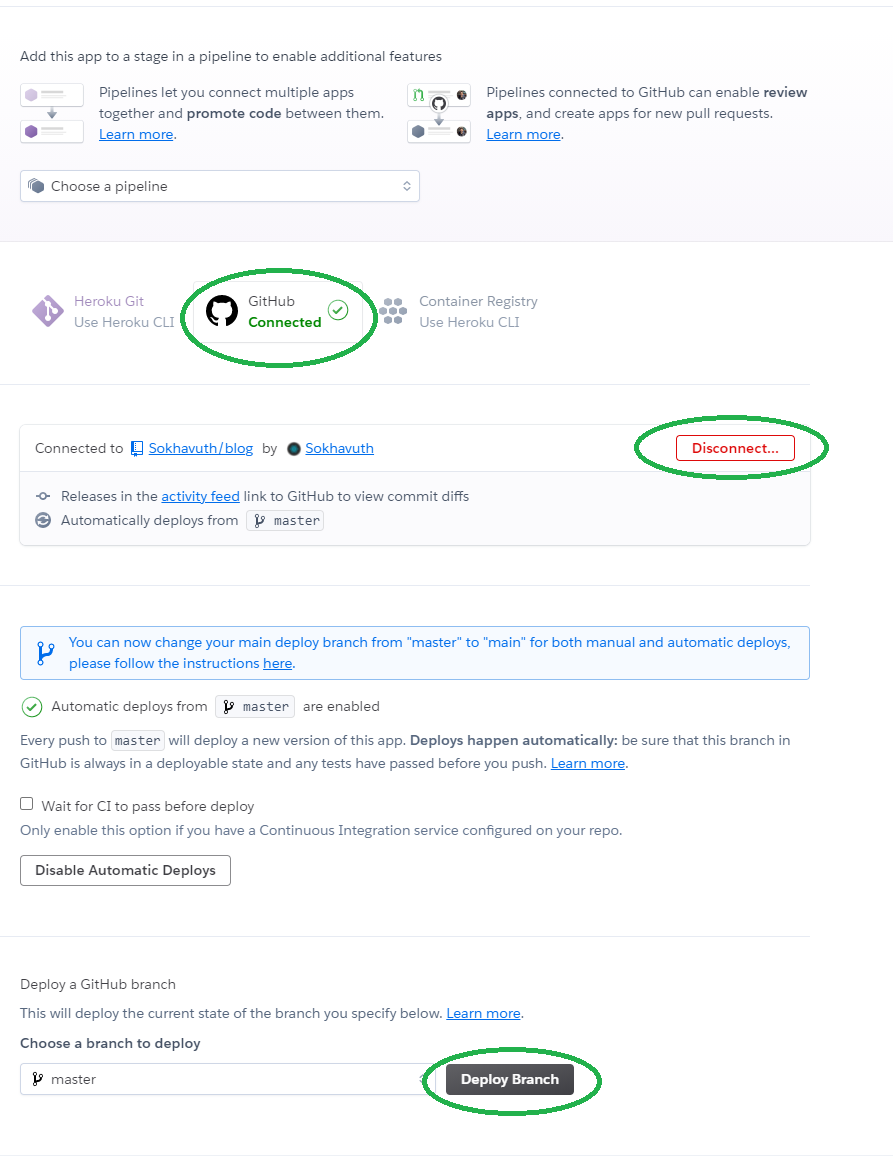Image resolution: width=893 pixels, height=1159 pixels.
Task: Select the Container Registry deployment method
Action: 458,311
